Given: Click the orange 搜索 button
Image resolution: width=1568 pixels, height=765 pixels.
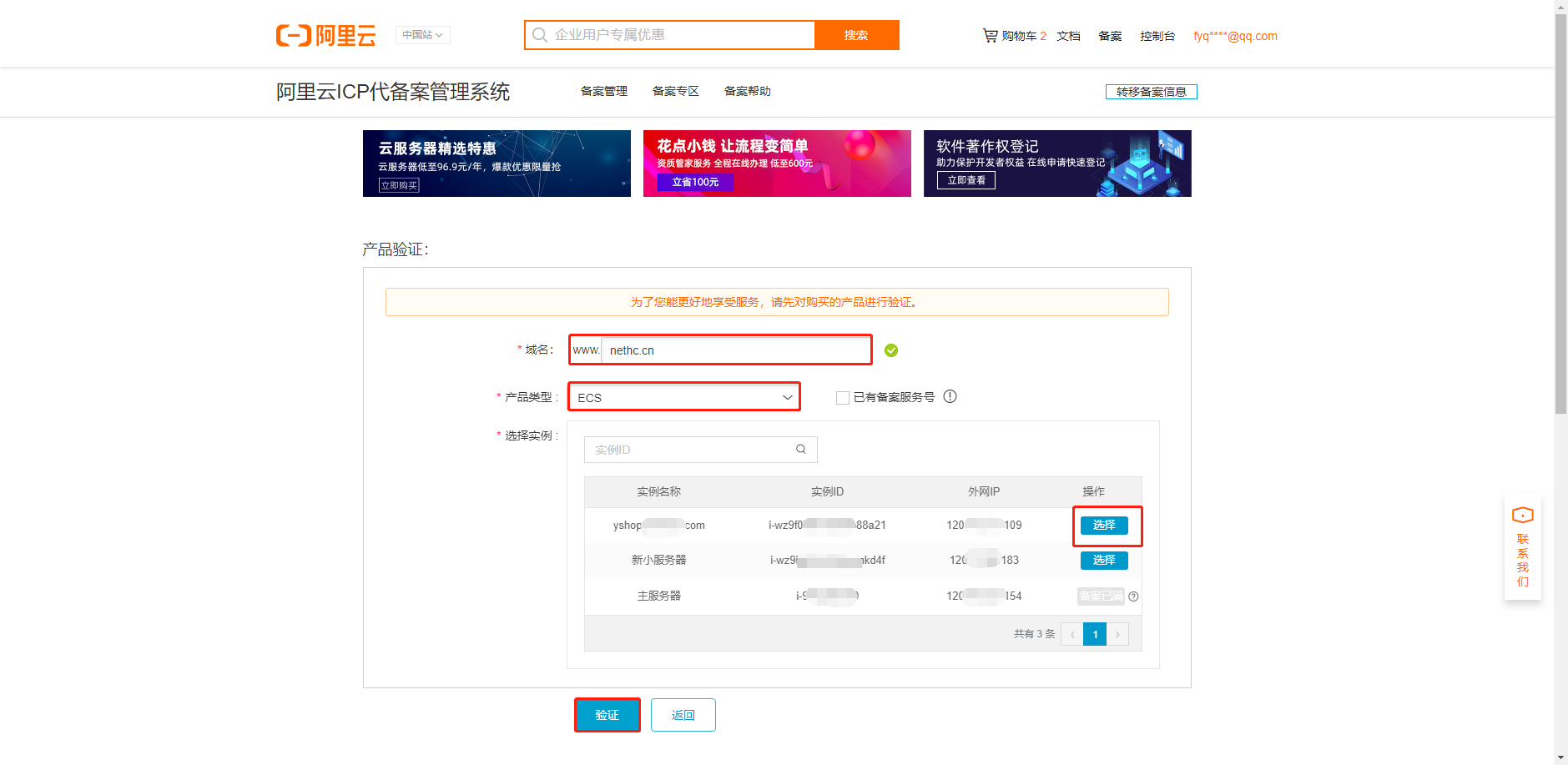Looking at the screenshot, I should coord(856,35).
